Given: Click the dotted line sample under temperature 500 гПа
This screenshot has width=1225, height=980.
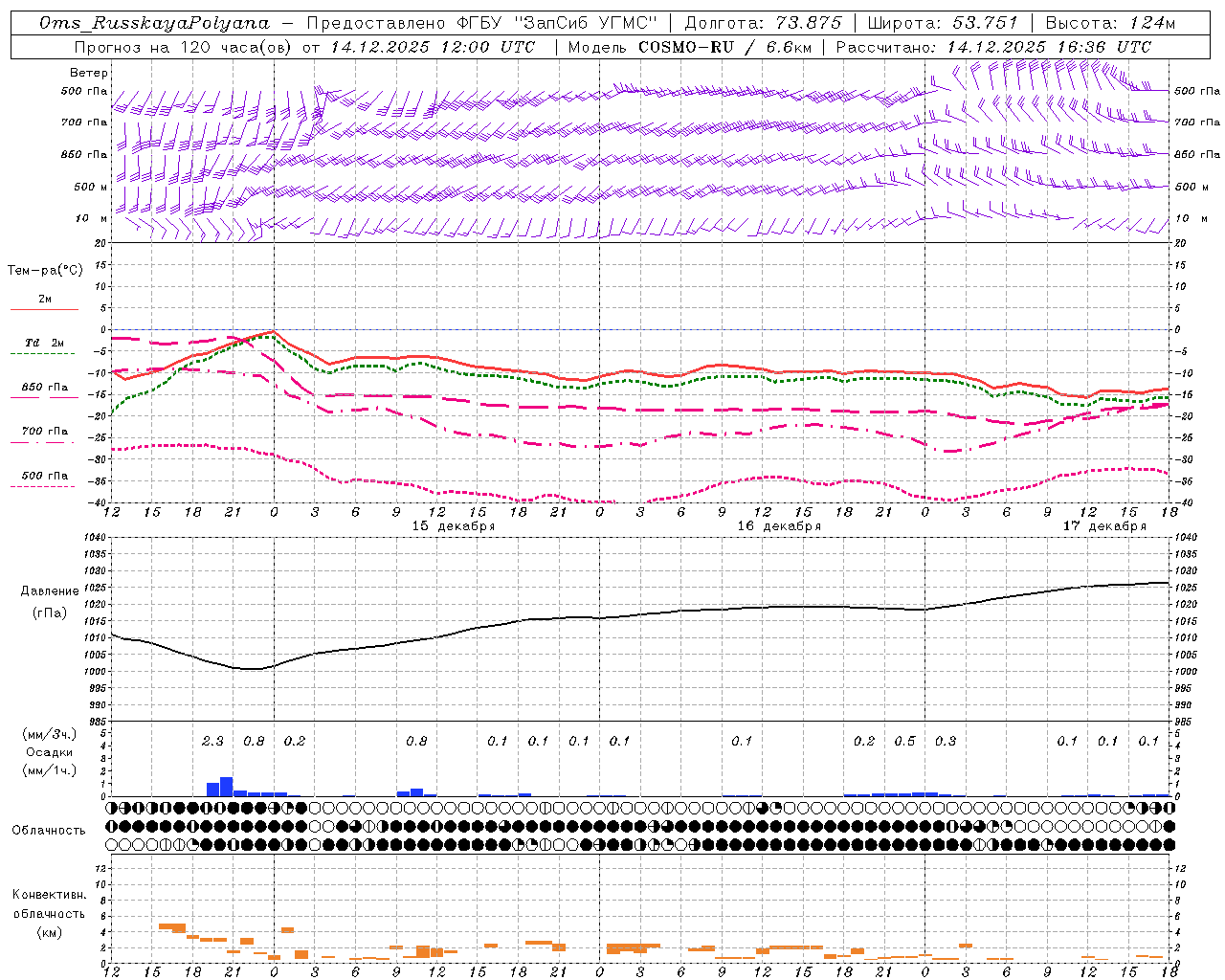Looking at the screenshot, I should (x=44, y=486).
